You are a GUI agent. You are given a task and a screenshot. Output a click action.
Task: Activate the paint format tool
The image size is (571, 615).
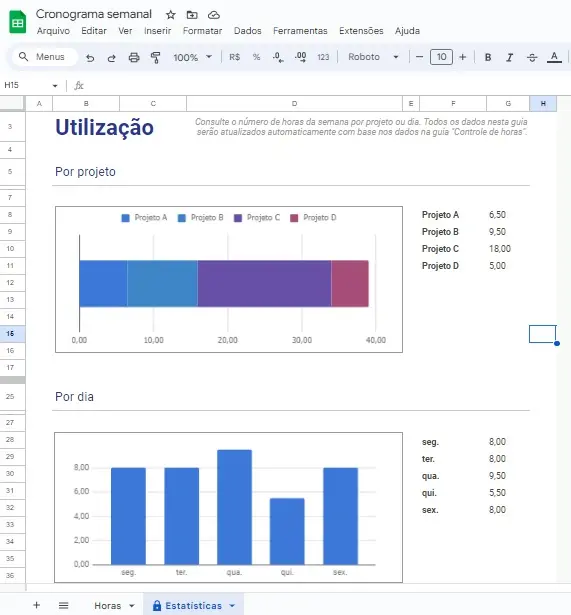(156, 58)
